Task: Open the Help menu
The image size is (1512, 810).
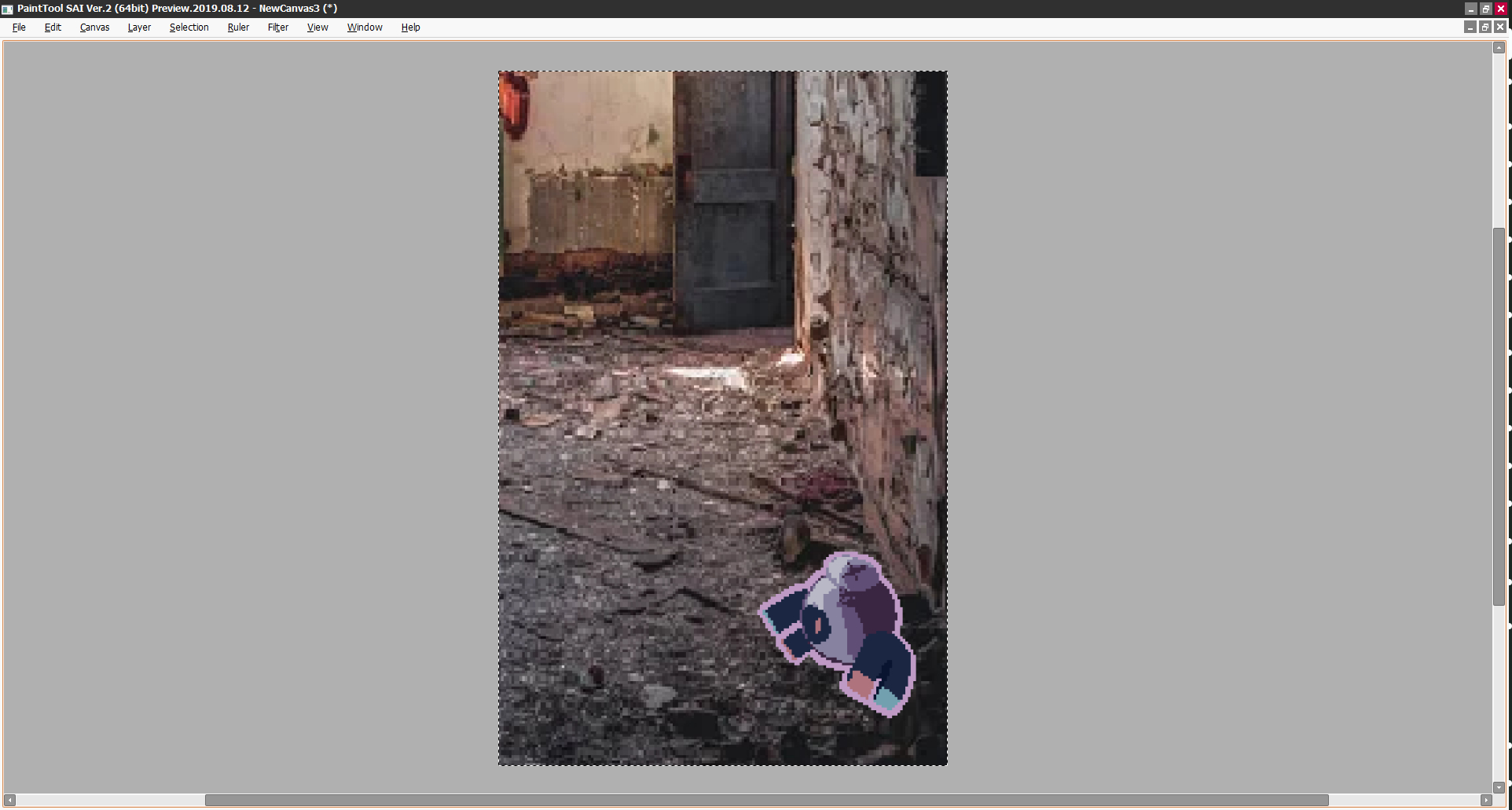Action: tap(410, 27)
